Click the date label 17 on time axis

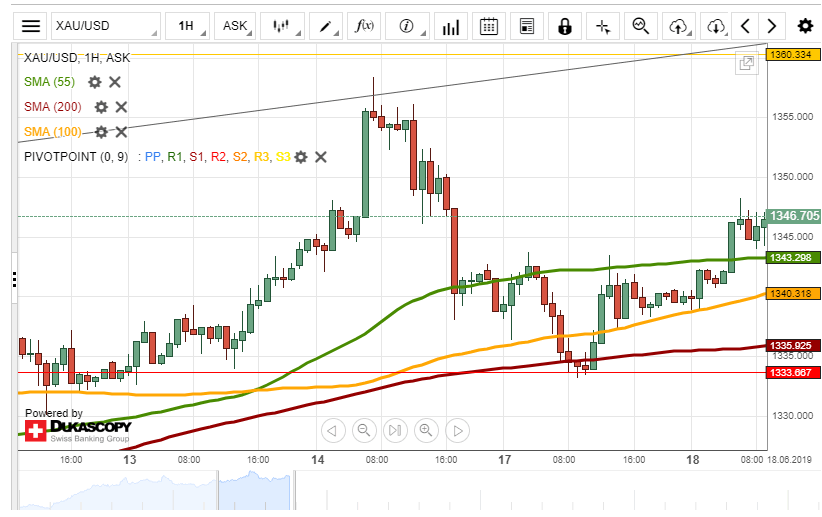tap(504, 460)
